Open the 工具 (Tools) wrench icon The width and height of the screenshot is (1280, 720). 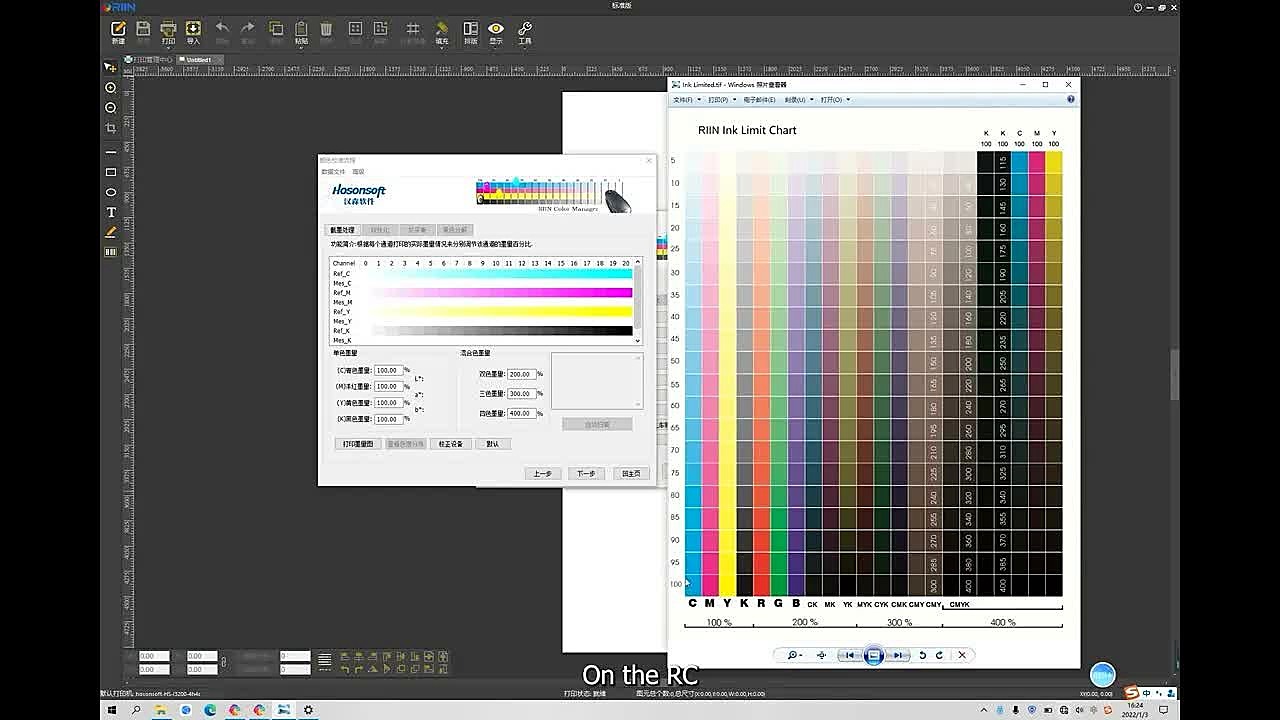pyautogui.click(x=524, y=32)
